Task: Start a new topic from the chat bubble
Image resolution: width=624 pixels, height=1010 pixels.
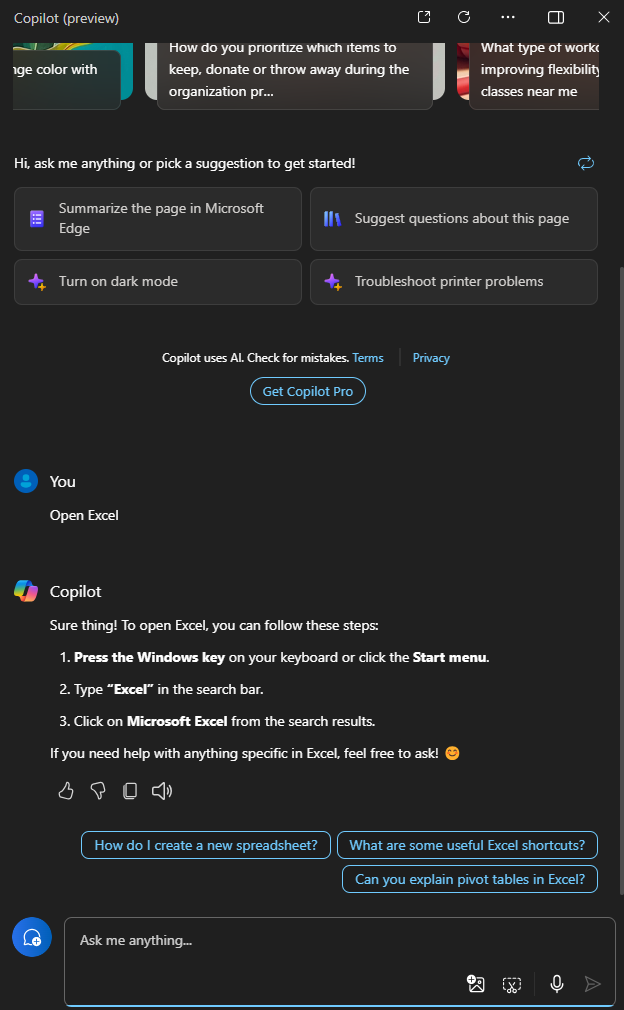Action: tap(31, 937)
